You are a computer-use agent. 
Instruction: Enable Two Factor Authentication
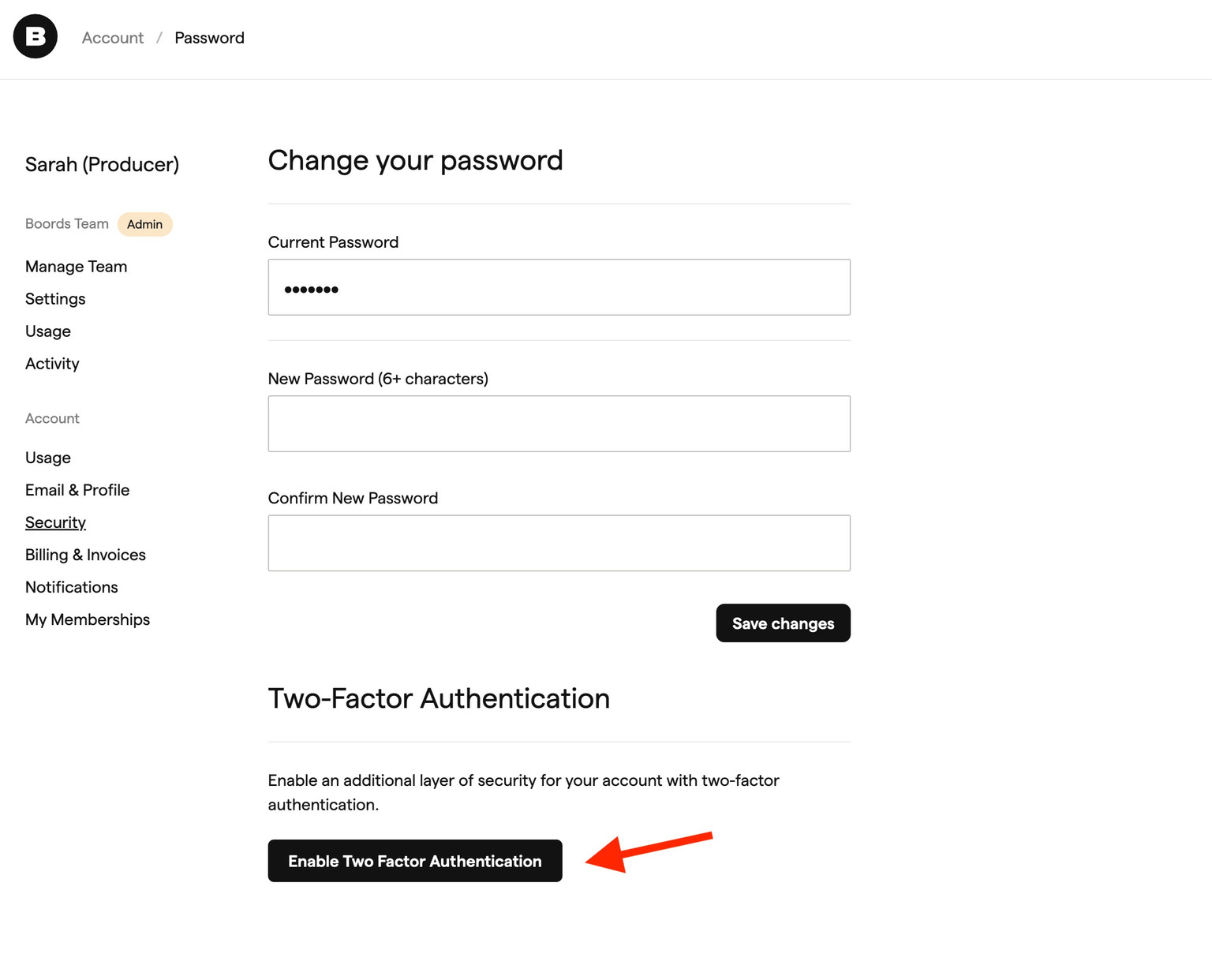click(414, 861)
